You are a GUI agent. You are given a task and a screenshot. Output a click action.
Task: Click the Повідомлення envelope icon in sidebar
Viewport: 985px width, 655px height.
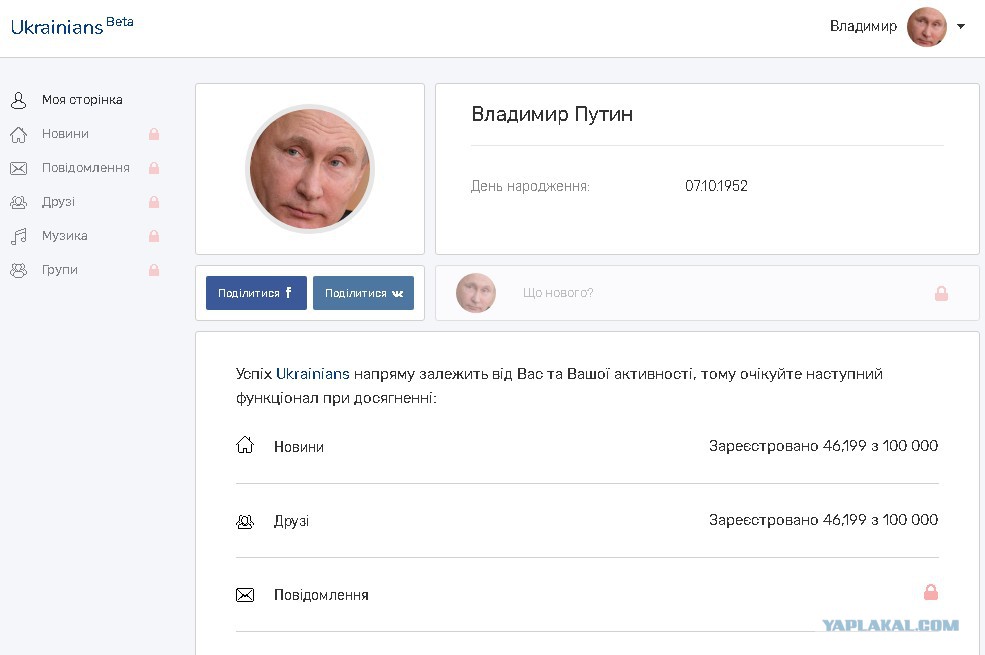click(19, 168)
